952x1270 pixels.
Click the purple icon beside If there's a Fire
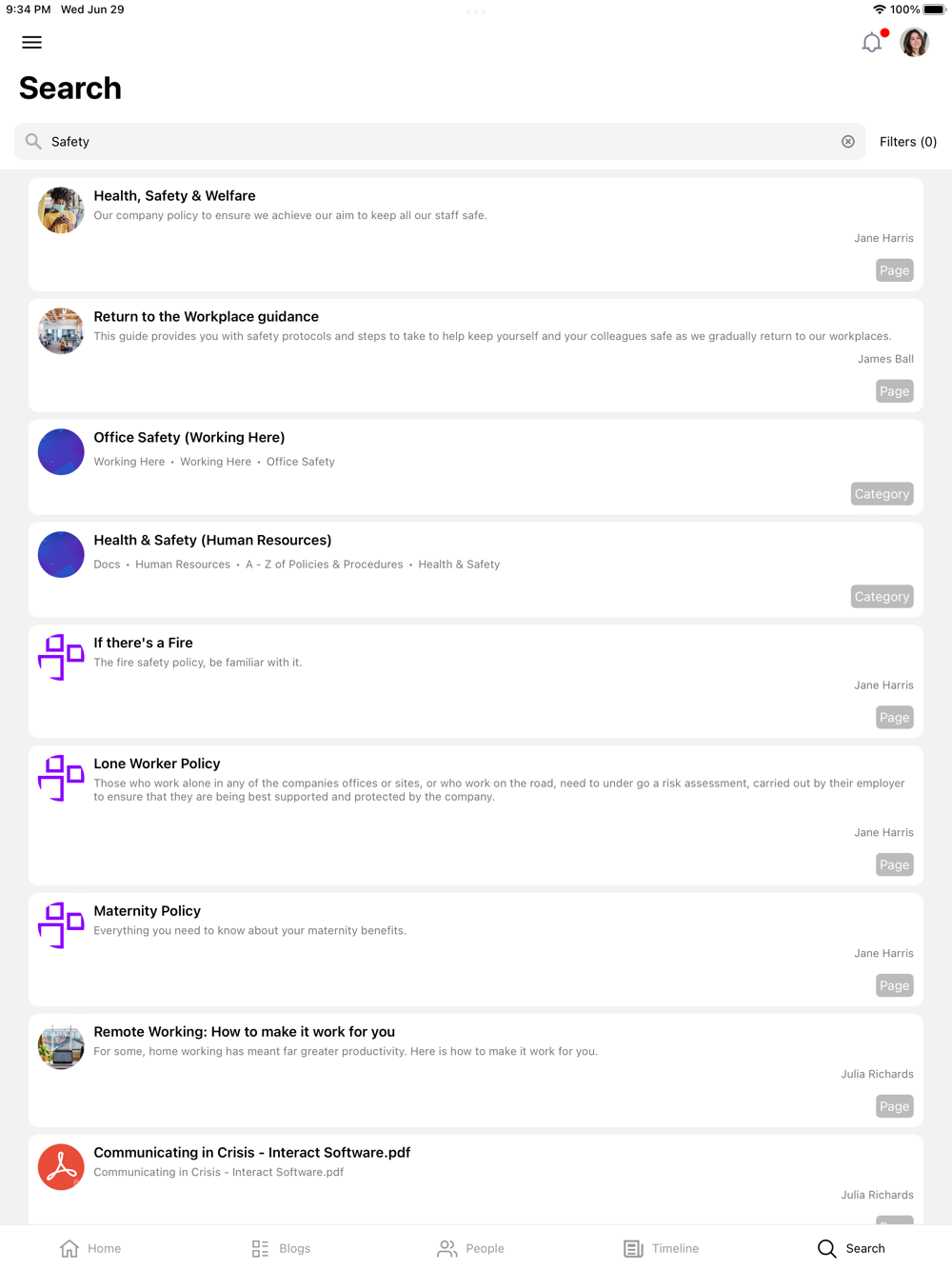pyautogui.click(x=61, y=657)
